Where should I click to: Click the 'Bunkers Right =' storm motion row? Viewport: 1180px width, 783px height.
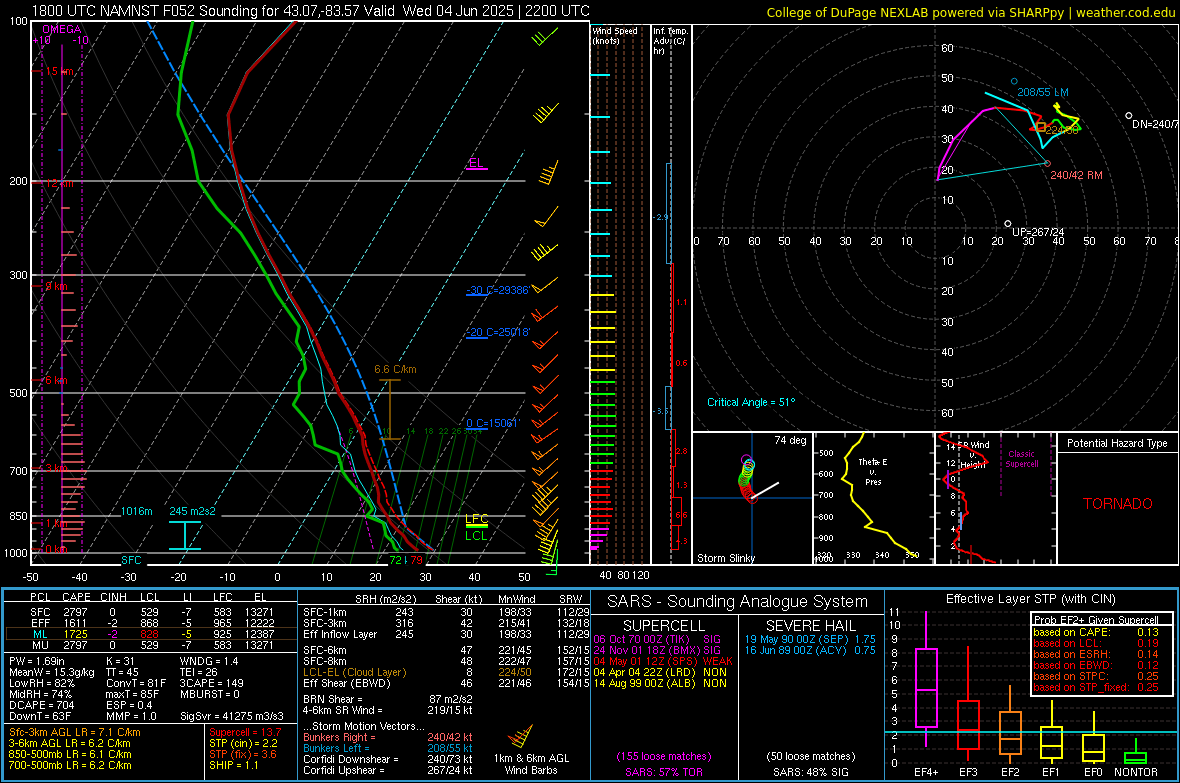(x=388, y=738)
